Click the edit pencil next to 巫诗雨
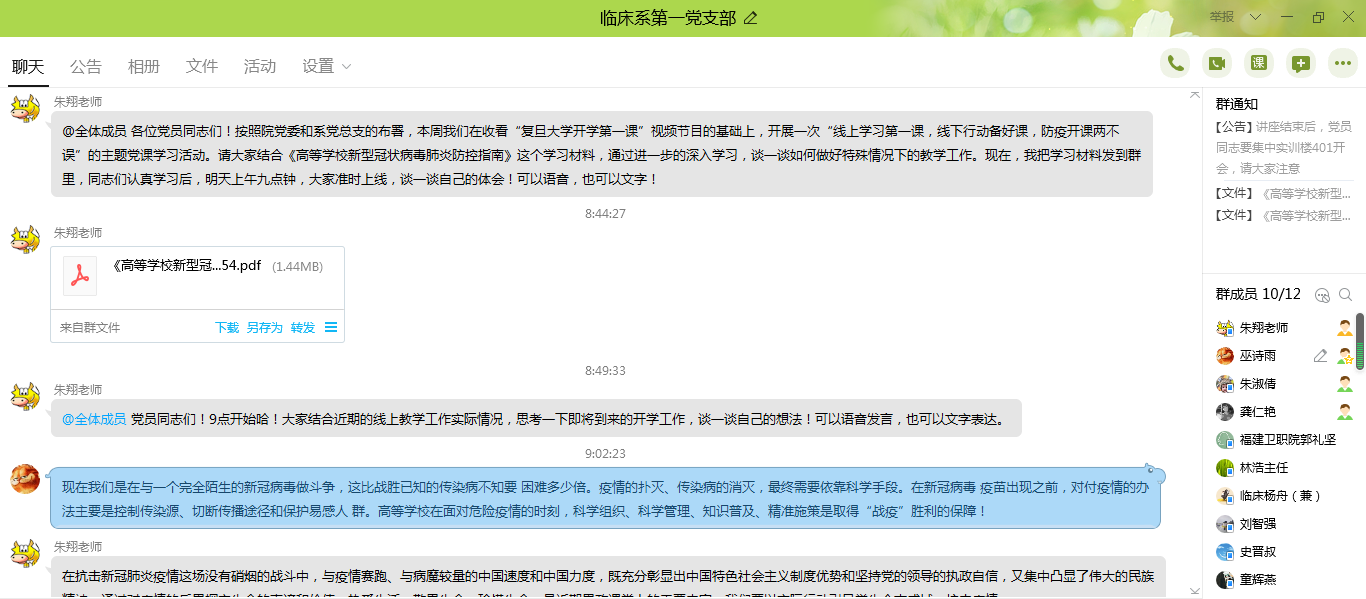 1320,356
